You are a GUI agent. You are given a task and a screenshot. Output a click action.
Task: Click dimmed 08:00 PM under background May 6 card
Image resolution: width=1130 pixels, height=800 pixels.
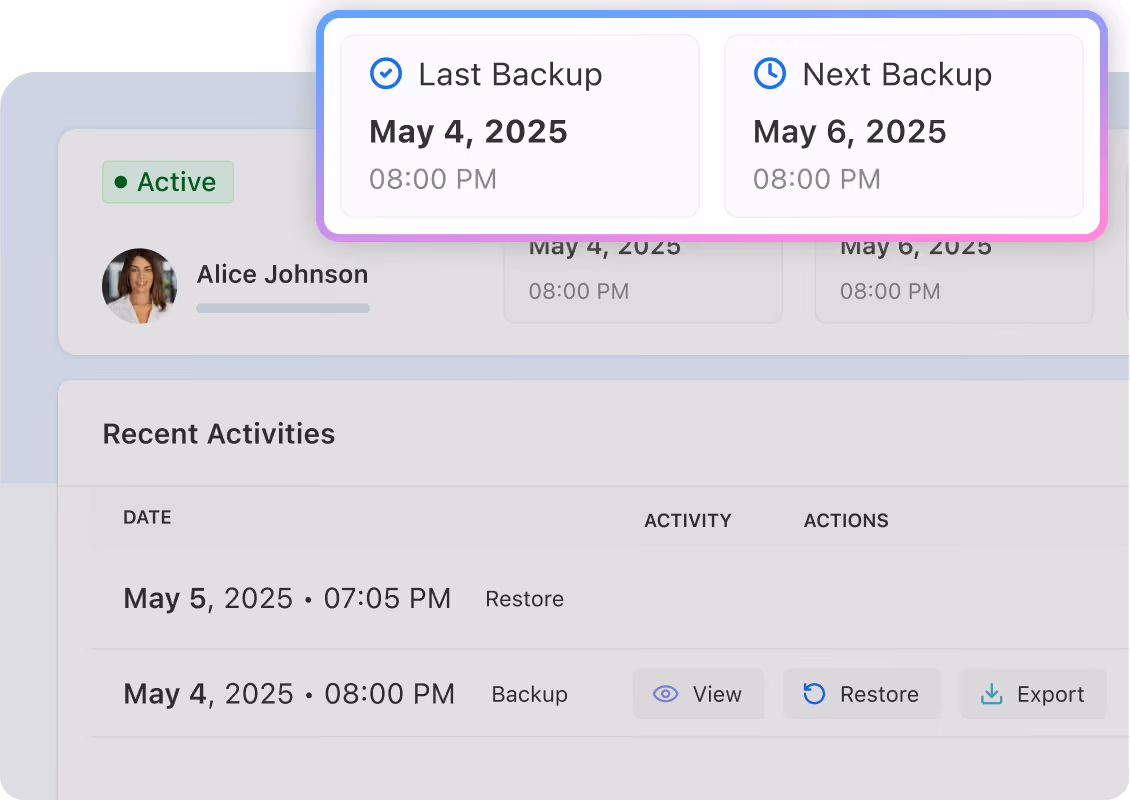pyautogui.click(x=890, y=291)
